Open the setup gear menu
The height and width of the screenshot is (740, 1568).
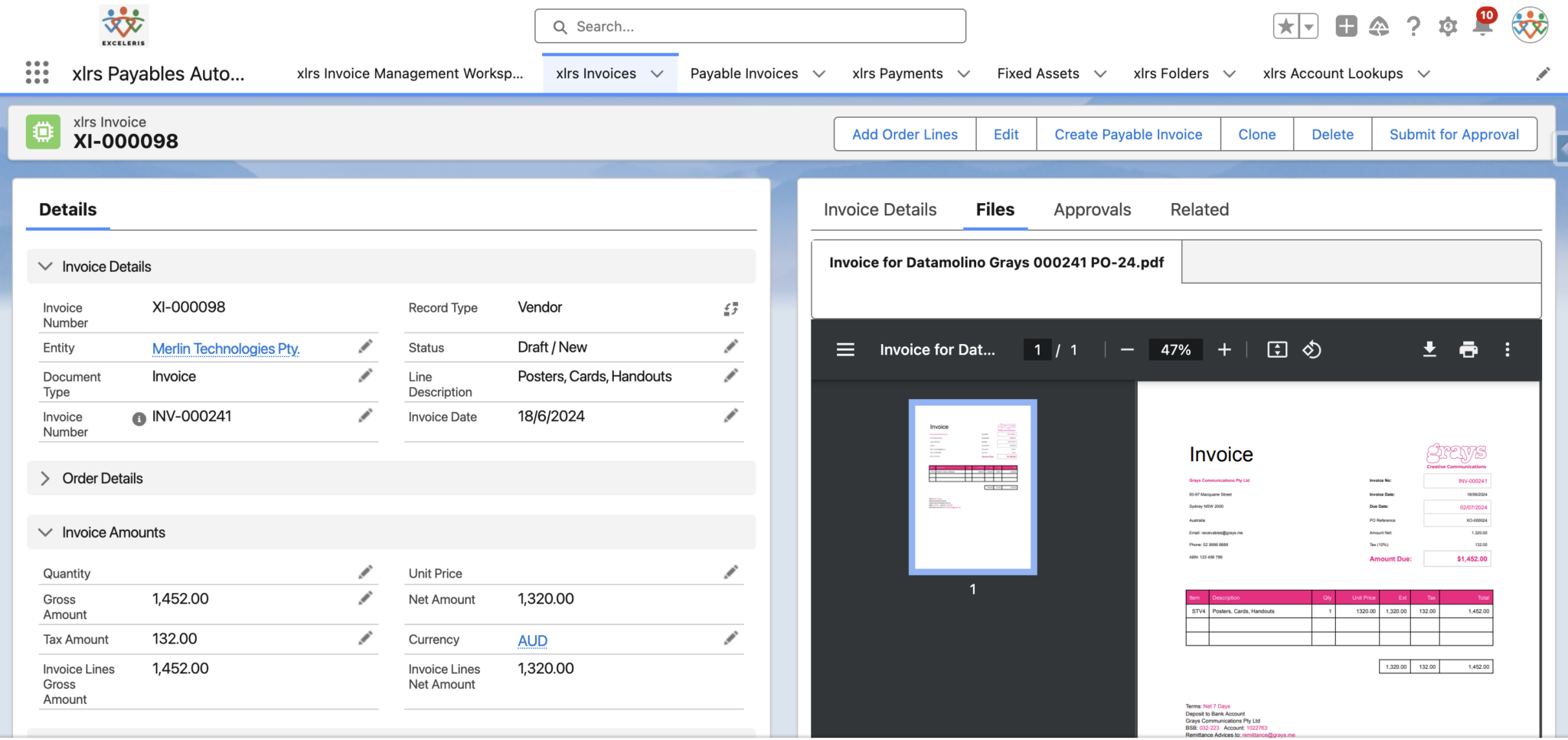pos(1448,27)
